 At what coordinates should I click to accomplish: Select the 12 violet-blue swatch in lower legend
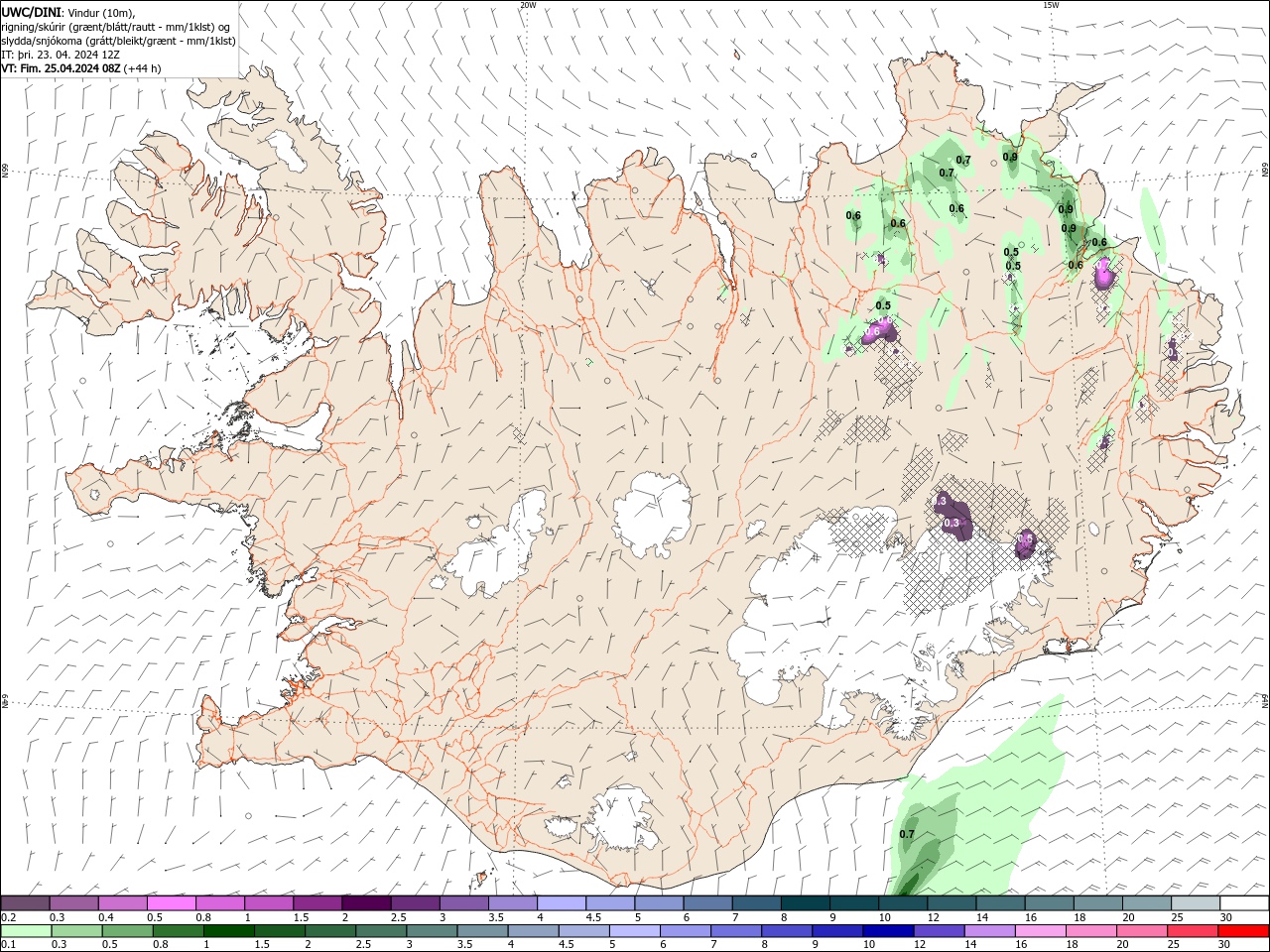pos(939,931)
